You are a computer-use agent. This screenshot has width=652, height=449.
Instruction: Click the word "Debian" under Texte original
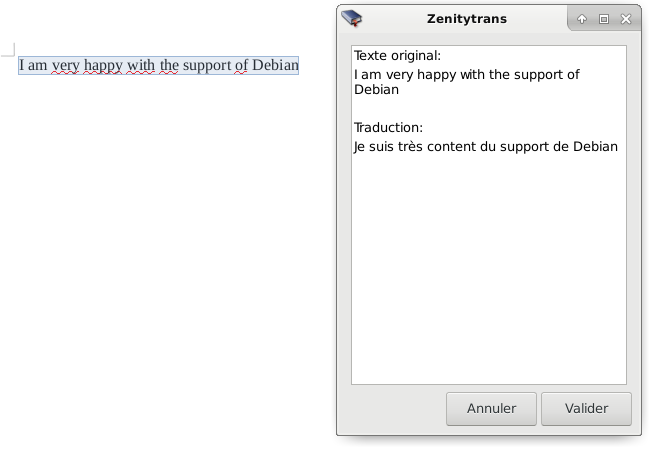tap(376, 89)
